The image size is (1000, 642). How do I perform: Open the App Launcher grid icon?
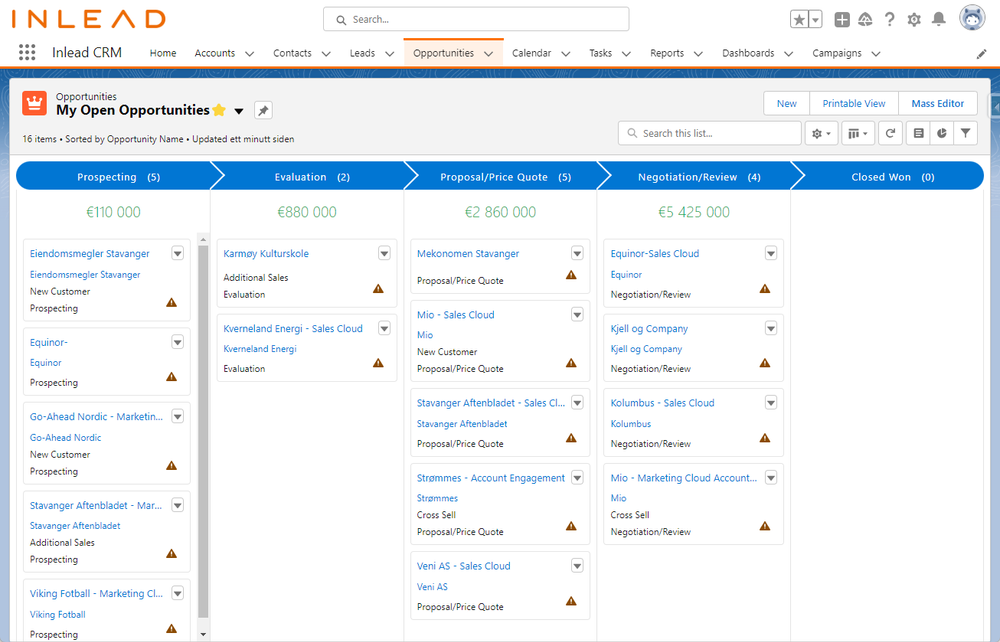27,52
